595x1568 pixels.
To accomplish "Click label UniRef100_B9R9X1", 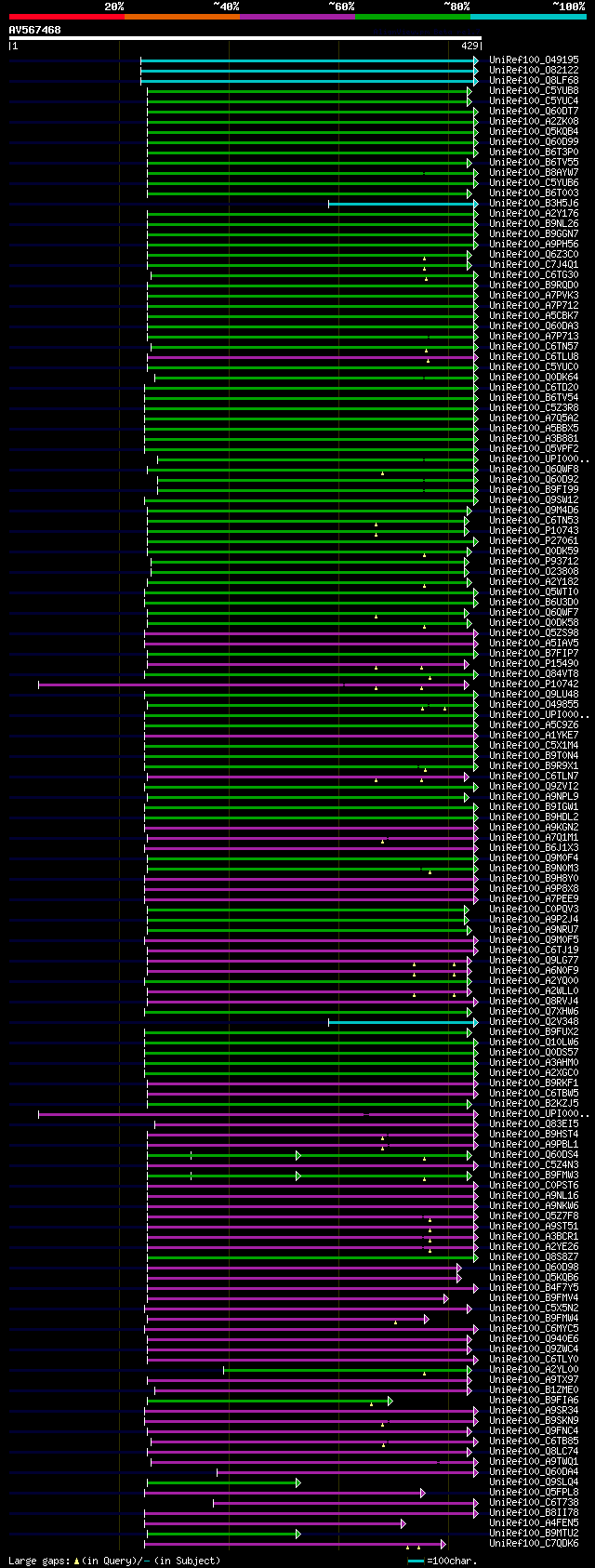I will (x=534, y=765).
